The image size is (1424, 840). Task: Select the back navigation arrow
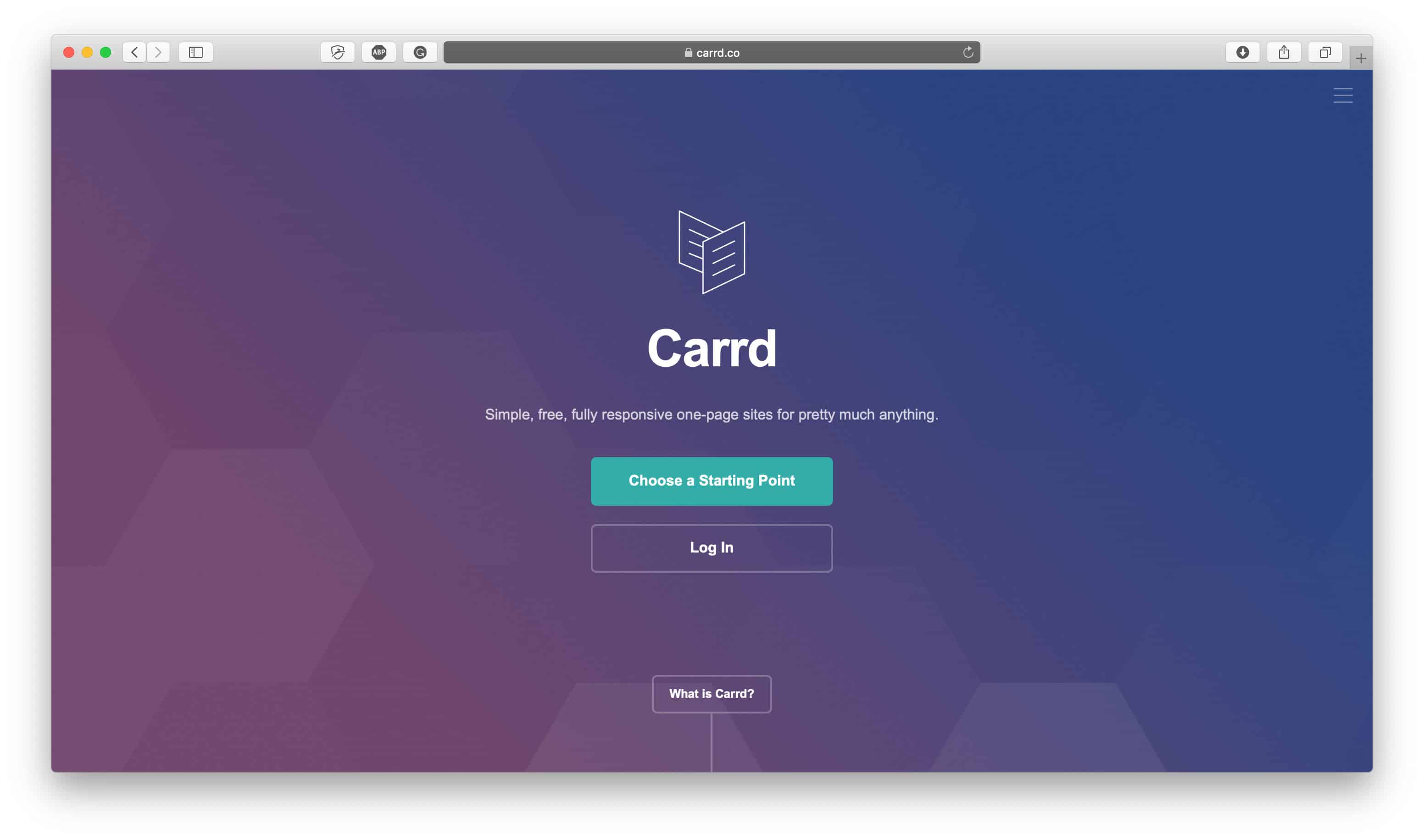[x=134, y=52]
